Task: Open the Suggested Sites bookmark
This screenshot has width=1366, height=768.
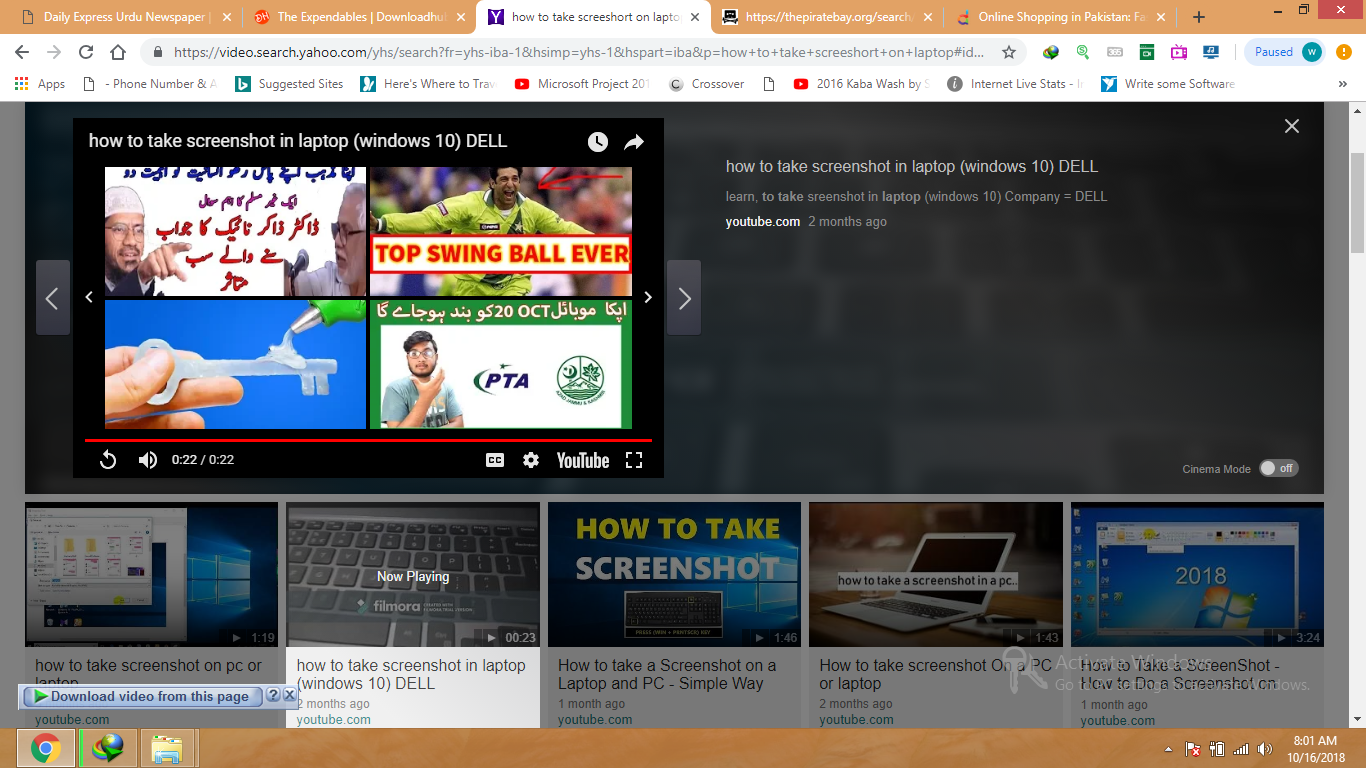Action: pos(289,84)
